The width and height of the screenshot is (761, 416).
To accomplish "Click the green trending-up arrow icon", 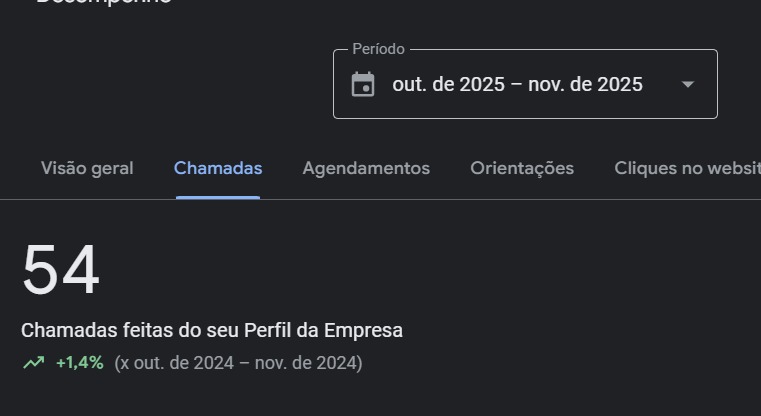I will click(x=34, y=362).
